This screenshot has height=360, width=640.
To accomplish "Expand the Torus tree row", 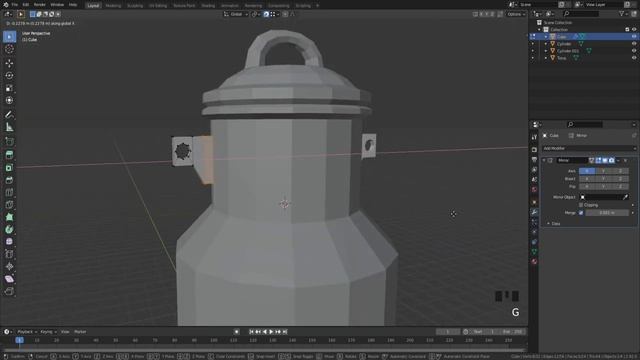I will (x=546, y=58).
